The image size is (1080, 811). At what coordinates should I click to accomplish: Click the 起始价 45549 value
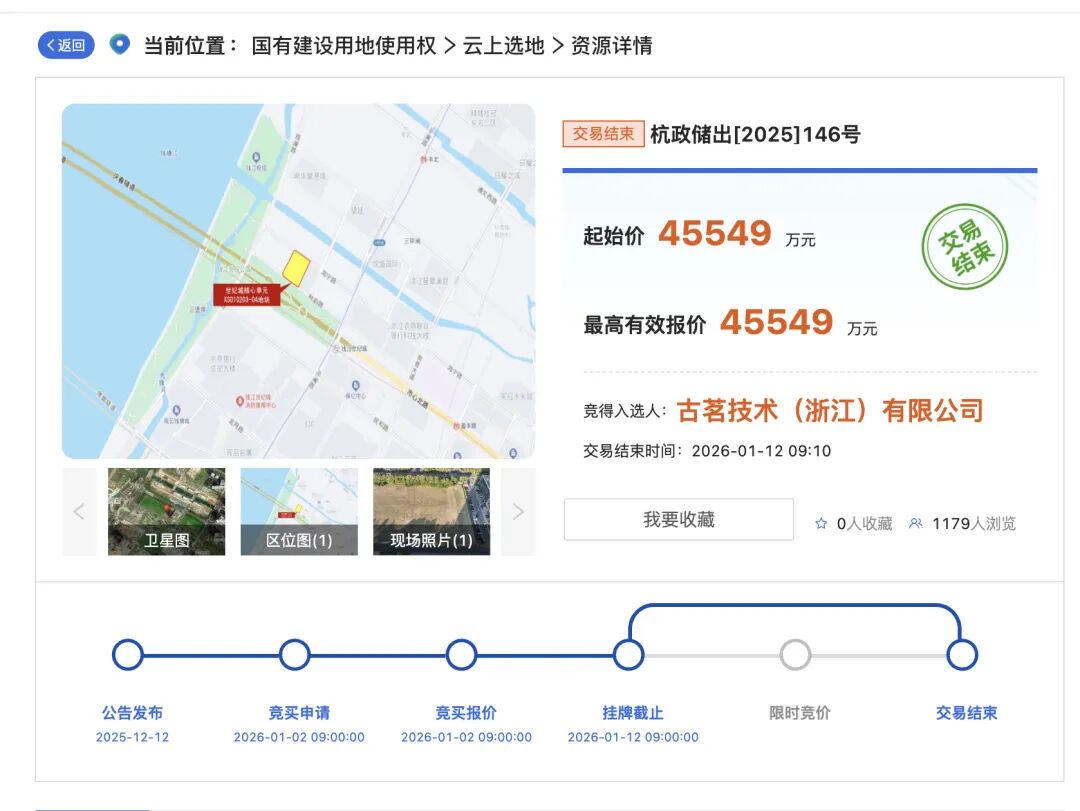tap(715, 234)
